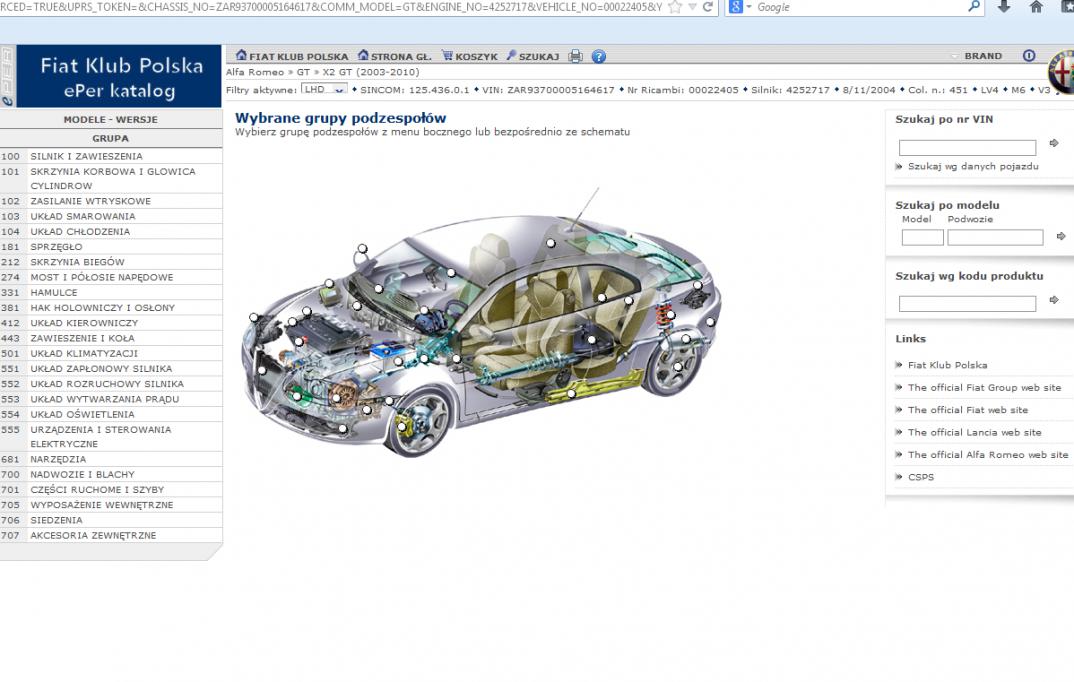
Task: Select group 274 MOST I PÓŁOSIE NAPĘDOWE
Action: click(x=111, y=277)
